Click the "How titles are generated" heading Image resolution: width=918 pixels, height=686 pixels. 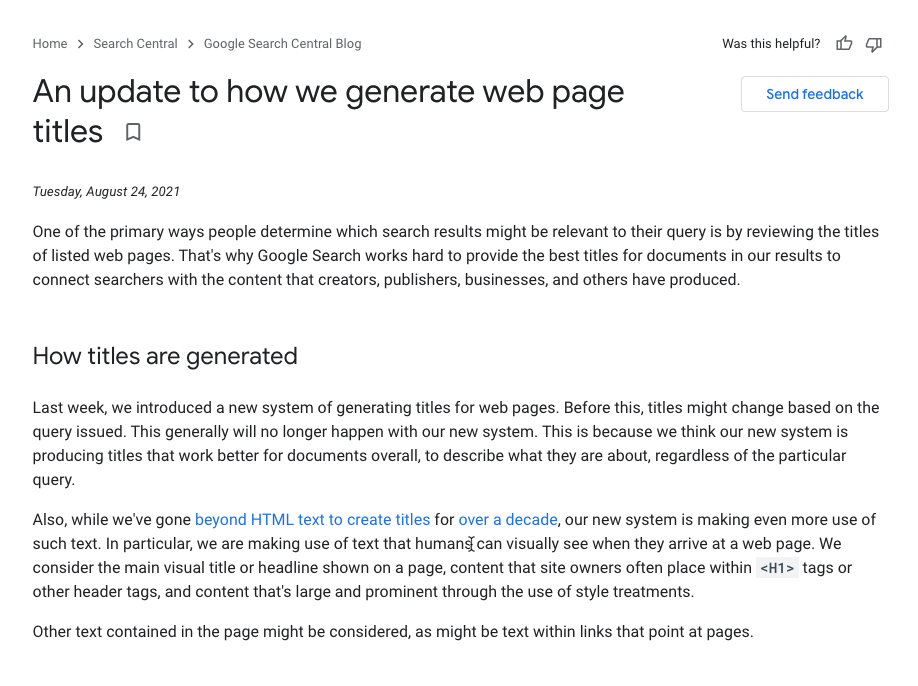(x=165, y=356)
